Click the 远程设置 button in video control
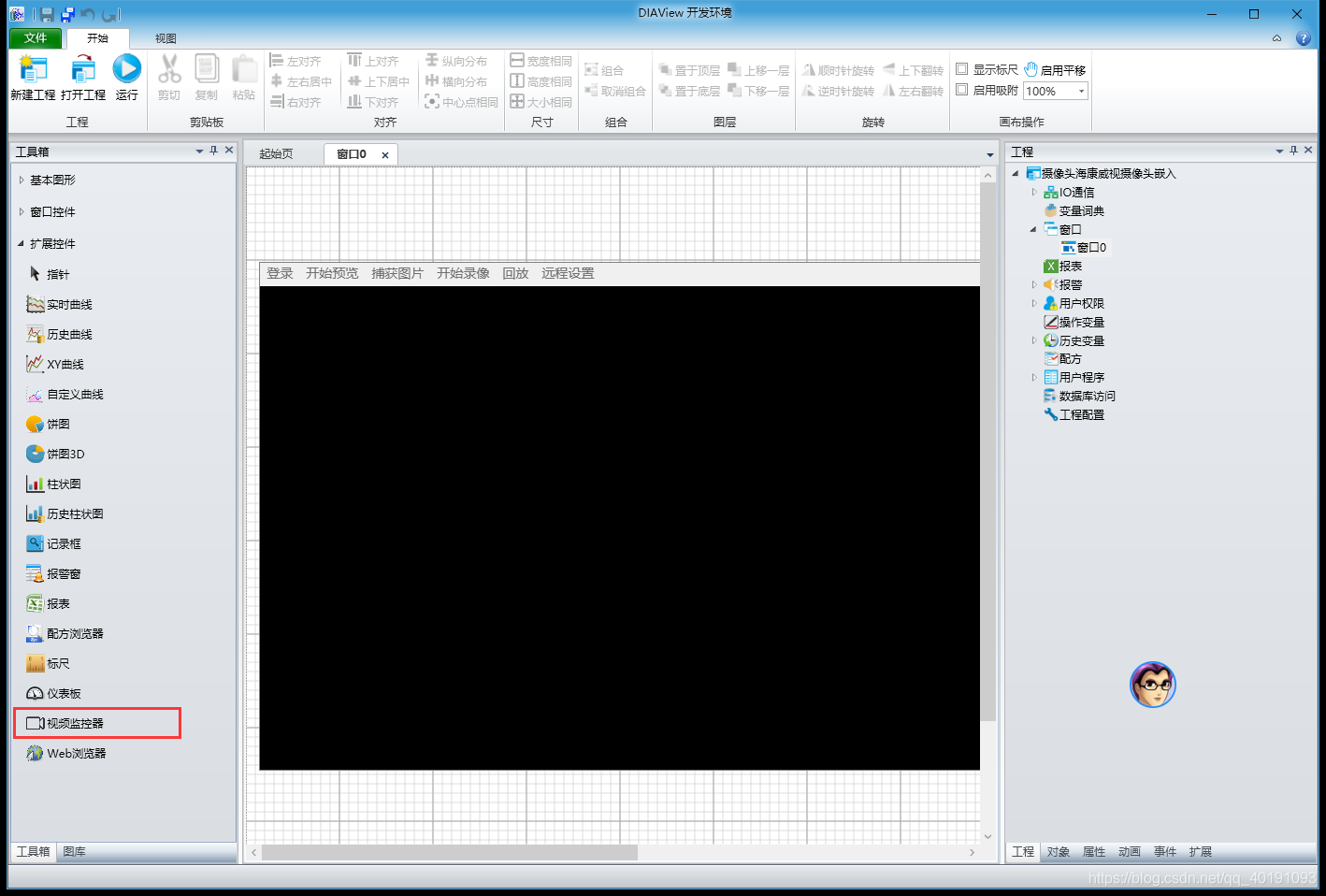Viewport: 1326px width, 896px height. [568, 273]
